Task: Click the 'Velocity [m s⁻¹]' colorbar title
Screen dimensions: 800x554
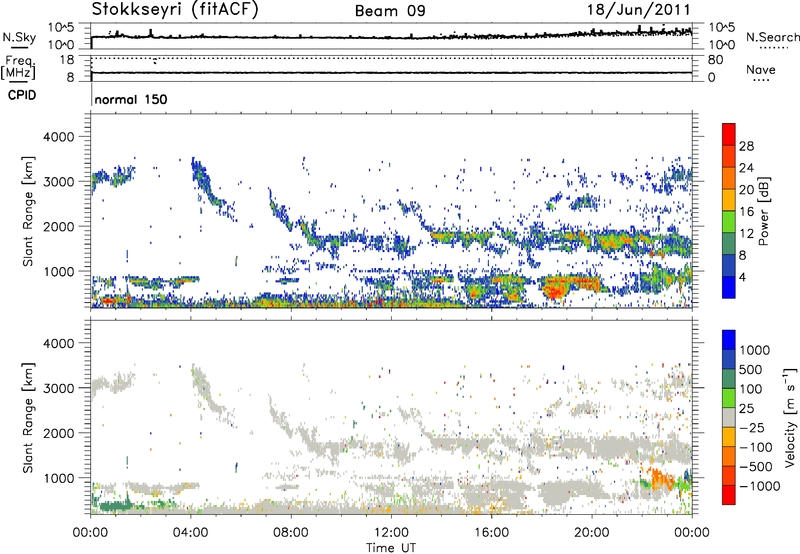Action: tap(790, 417)
